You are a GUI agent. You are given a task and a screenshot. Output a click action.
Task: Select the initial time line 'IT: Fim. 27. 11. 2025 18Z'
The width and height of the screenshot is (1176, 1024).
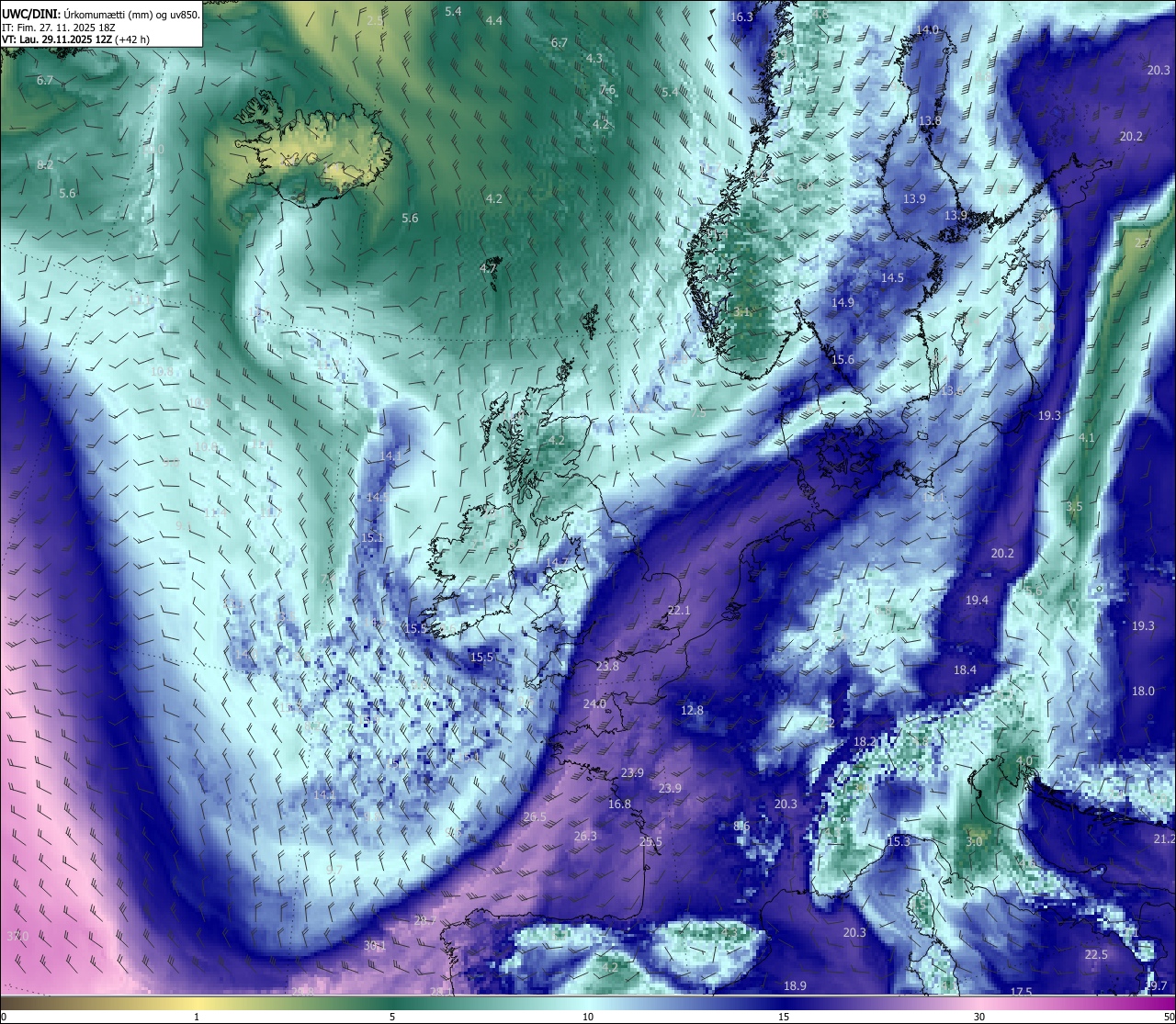59,28
